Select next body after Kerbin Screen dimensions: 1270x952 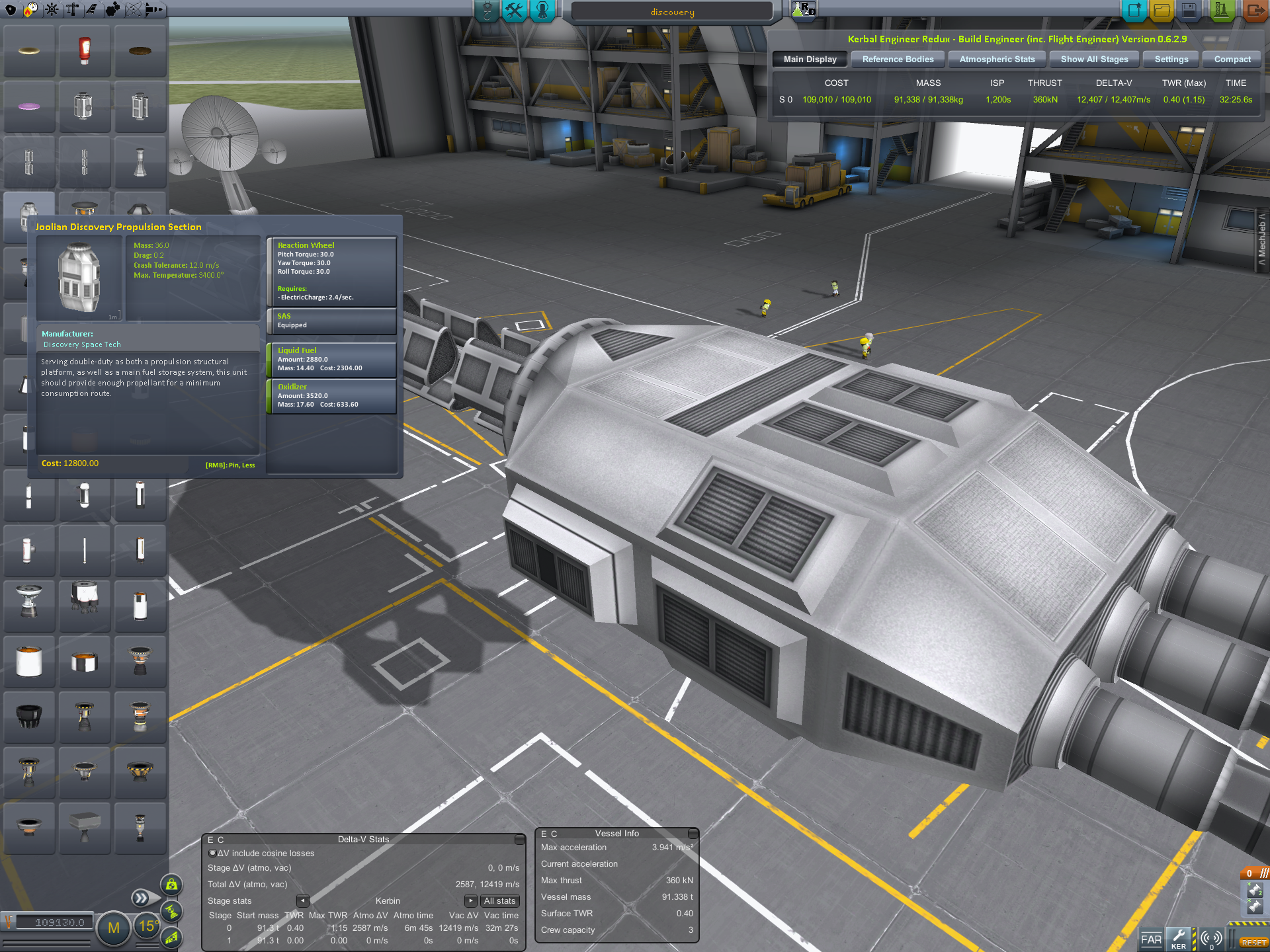click(471, 901)
